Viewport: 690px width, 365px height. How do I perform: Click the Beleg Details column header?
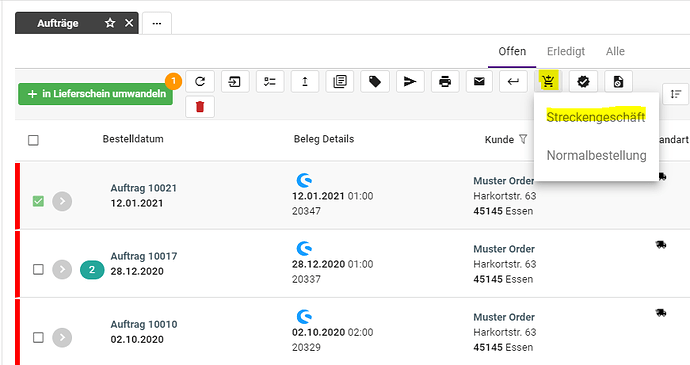(x=324, y=139)
